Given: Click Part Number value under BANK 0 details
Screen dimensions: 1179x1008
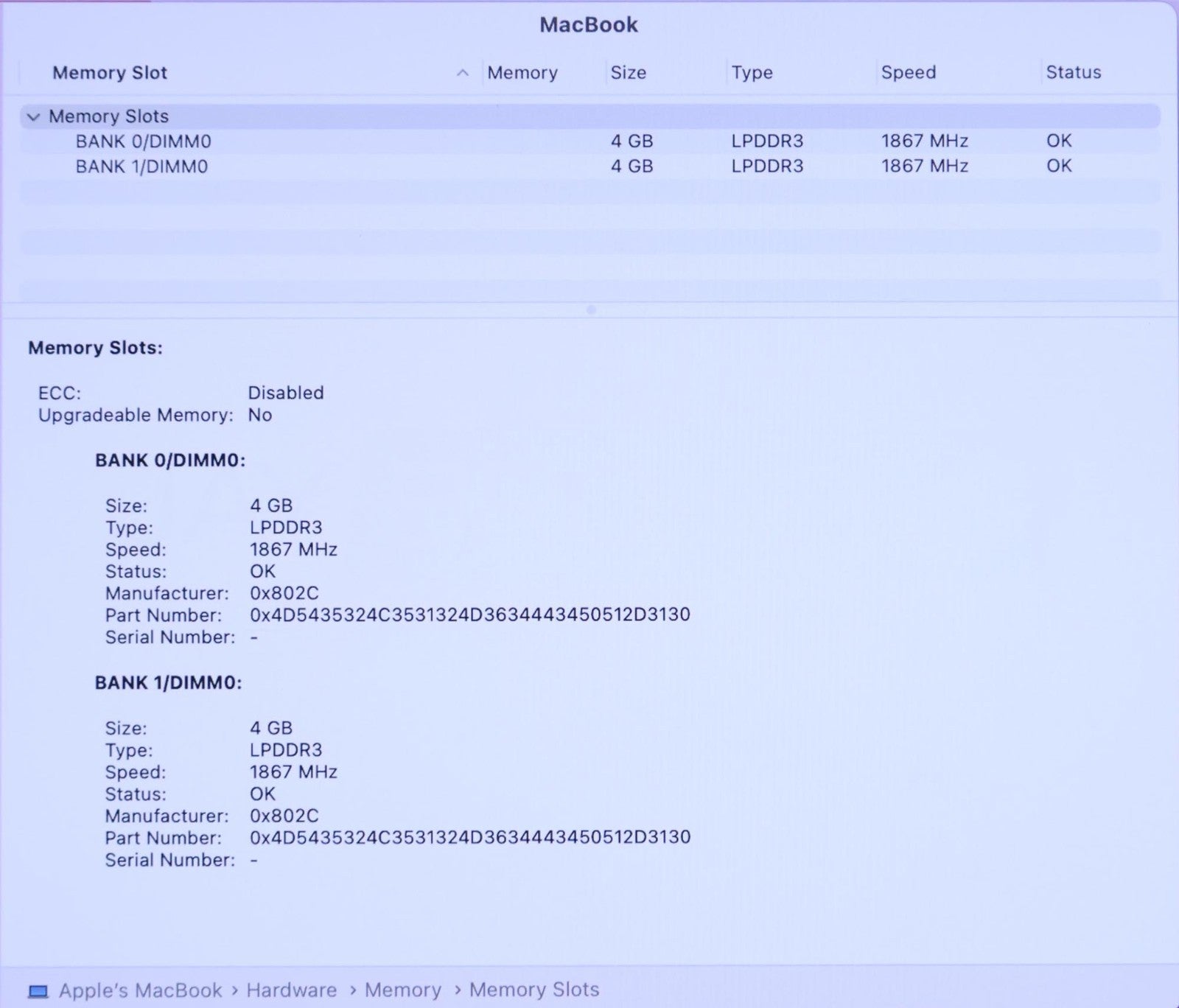Looking at the screenshot, I should [x=470, y=615].
